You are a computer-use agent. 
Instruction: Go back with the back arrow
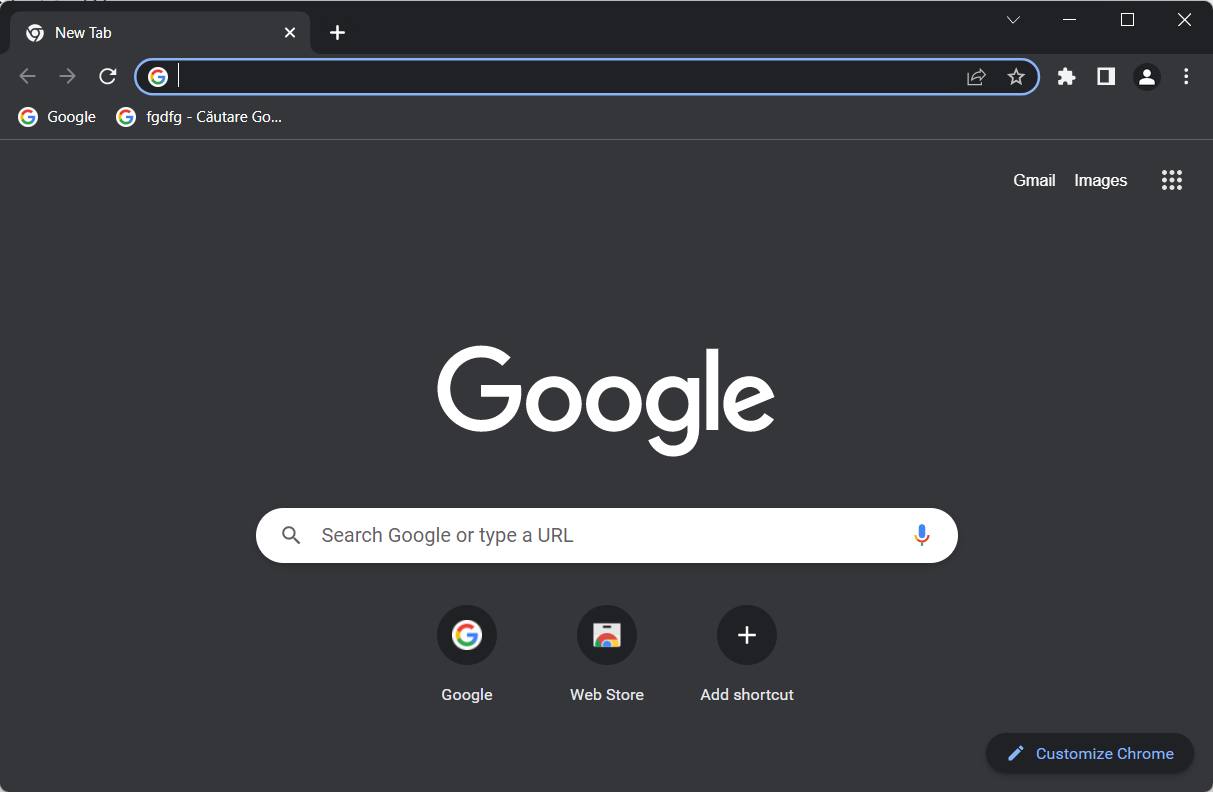coord(27,76)
